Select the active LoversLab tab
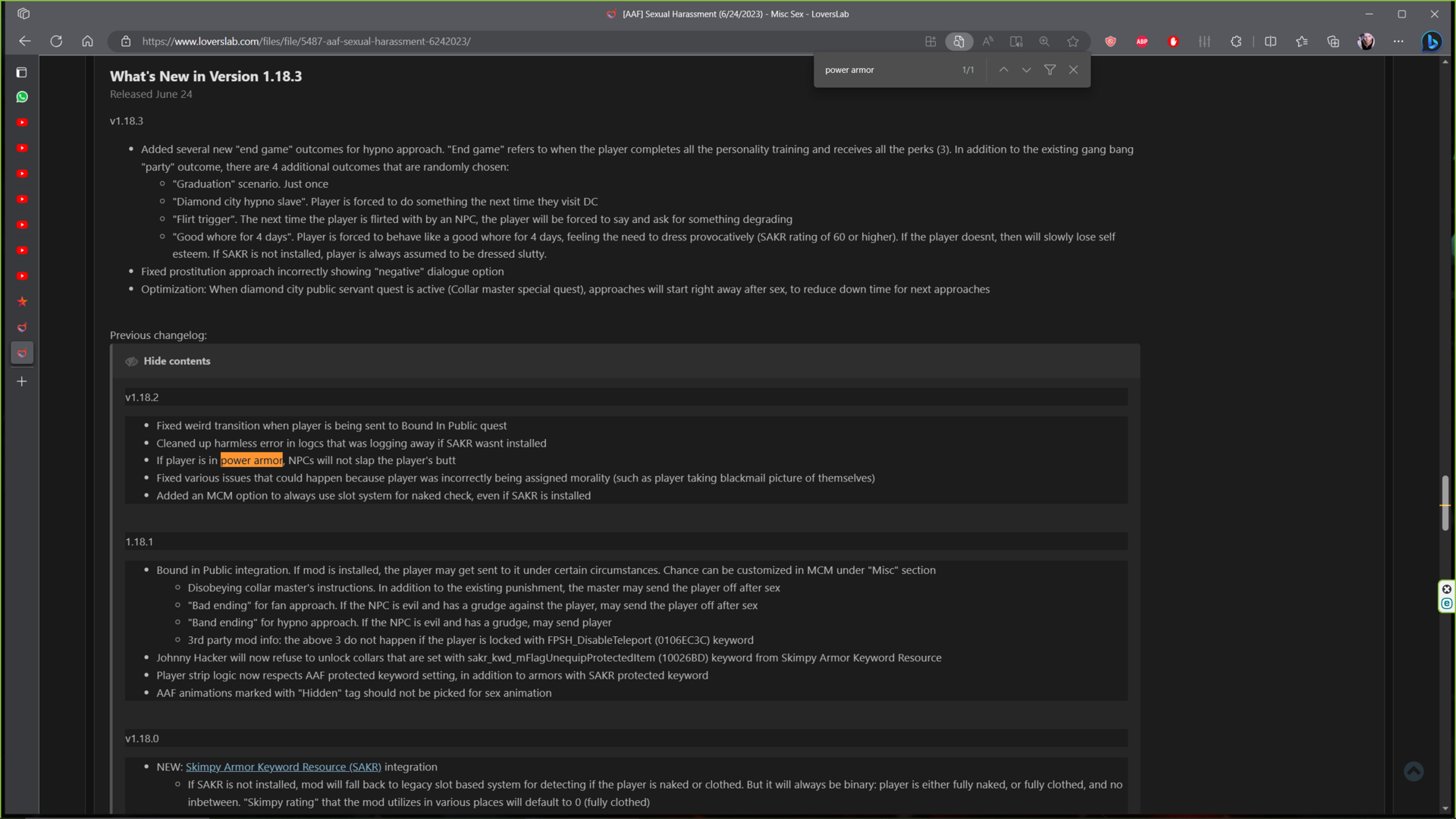Viewport: 1456px width, 819px height. click(x=22, y=353)
